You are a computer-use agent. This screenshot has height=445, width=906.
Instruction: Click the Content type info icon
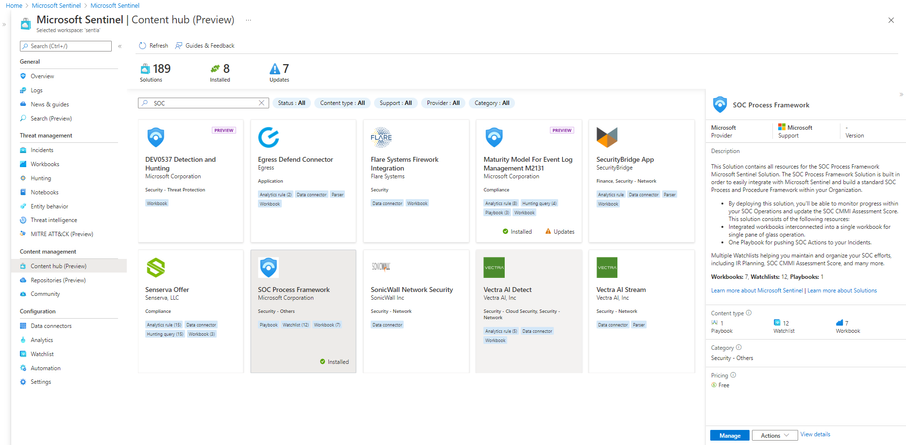(x=749, y=313)
